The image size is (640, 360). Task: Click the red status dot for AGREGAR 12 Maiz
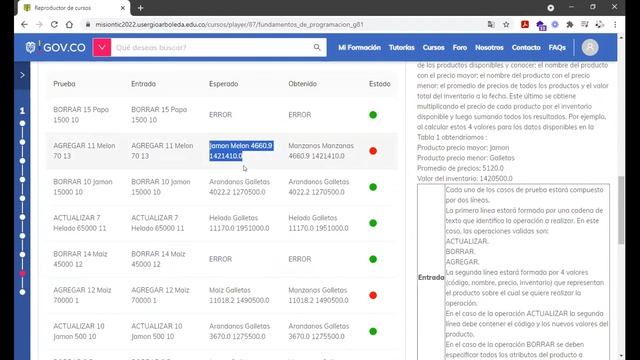click(x=373, y=295)
